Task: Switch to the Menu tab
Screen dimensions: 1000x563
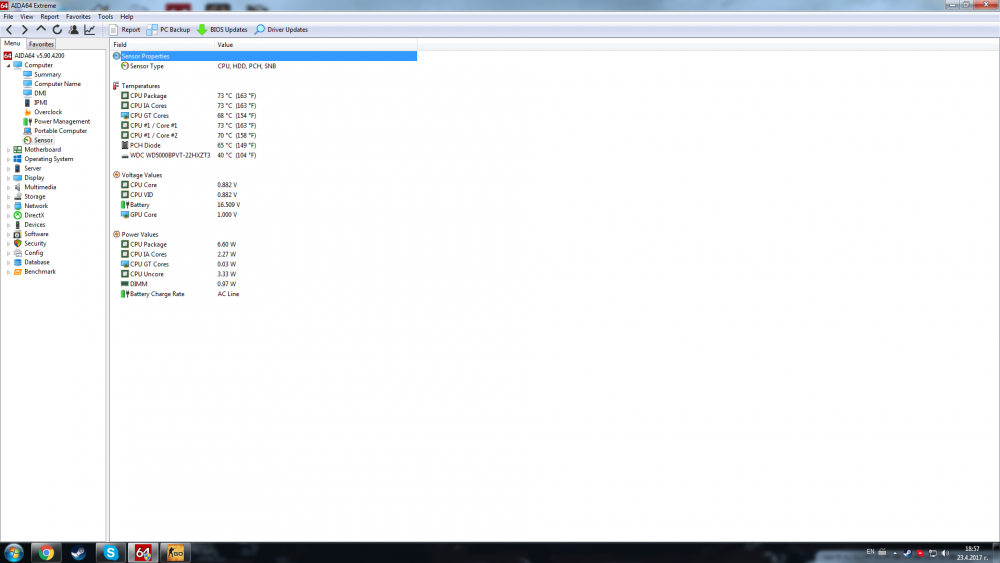Action: 12,43
